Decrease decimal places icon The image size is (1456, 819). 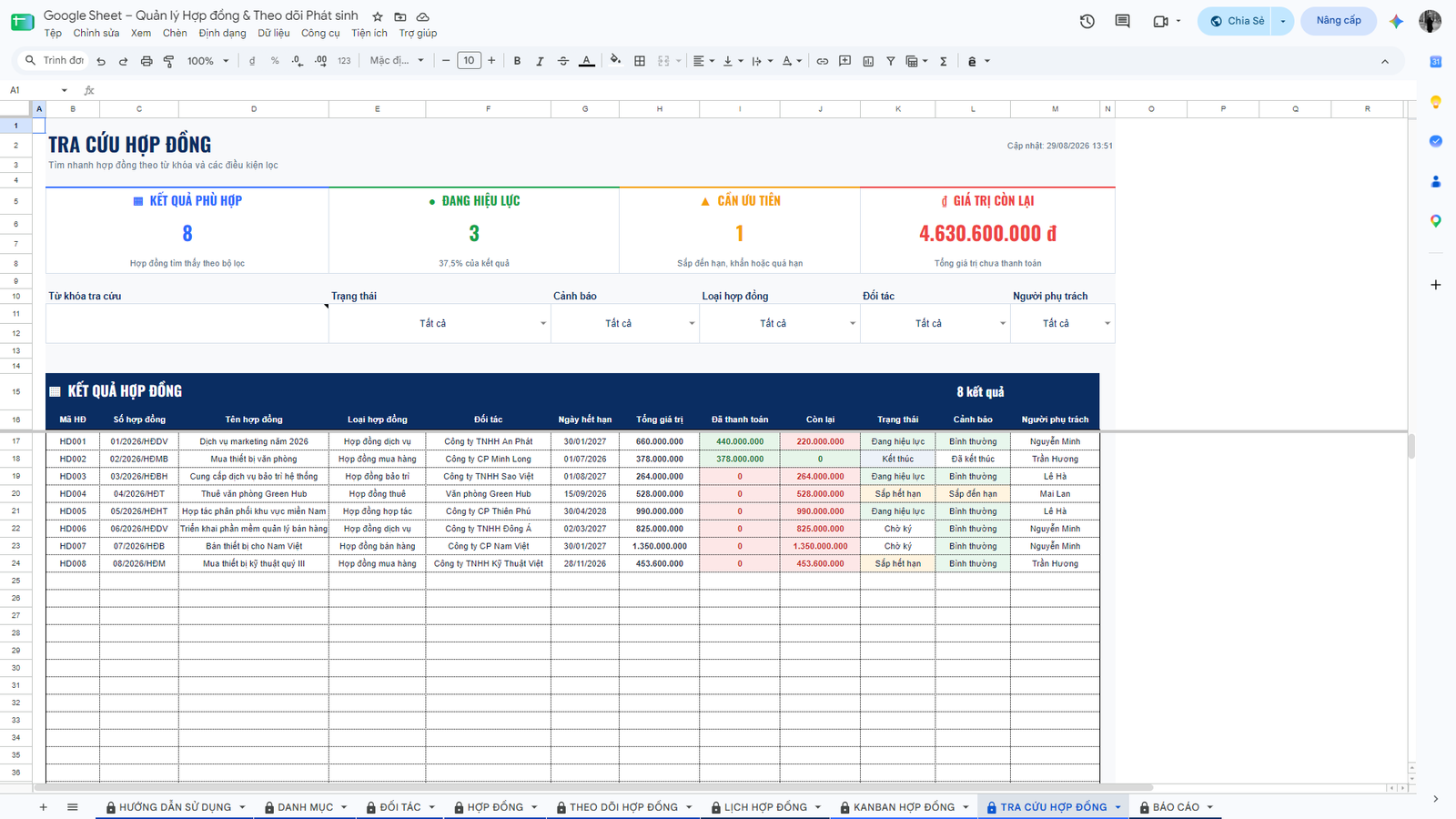click(298, 61)
